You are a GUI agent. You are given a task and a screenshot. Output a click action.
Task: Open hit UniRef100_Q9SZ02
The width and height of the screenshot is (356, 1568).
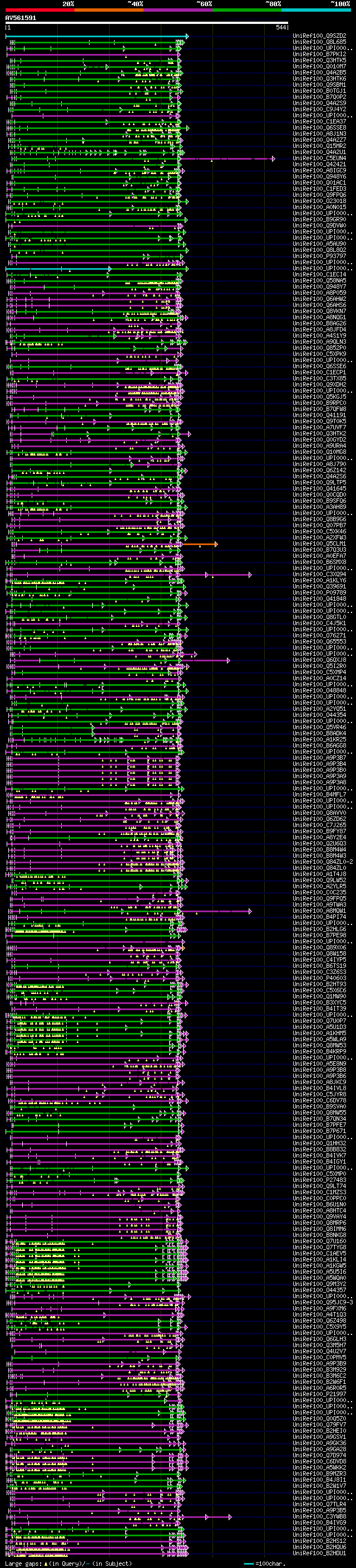[x=319, y=36]
